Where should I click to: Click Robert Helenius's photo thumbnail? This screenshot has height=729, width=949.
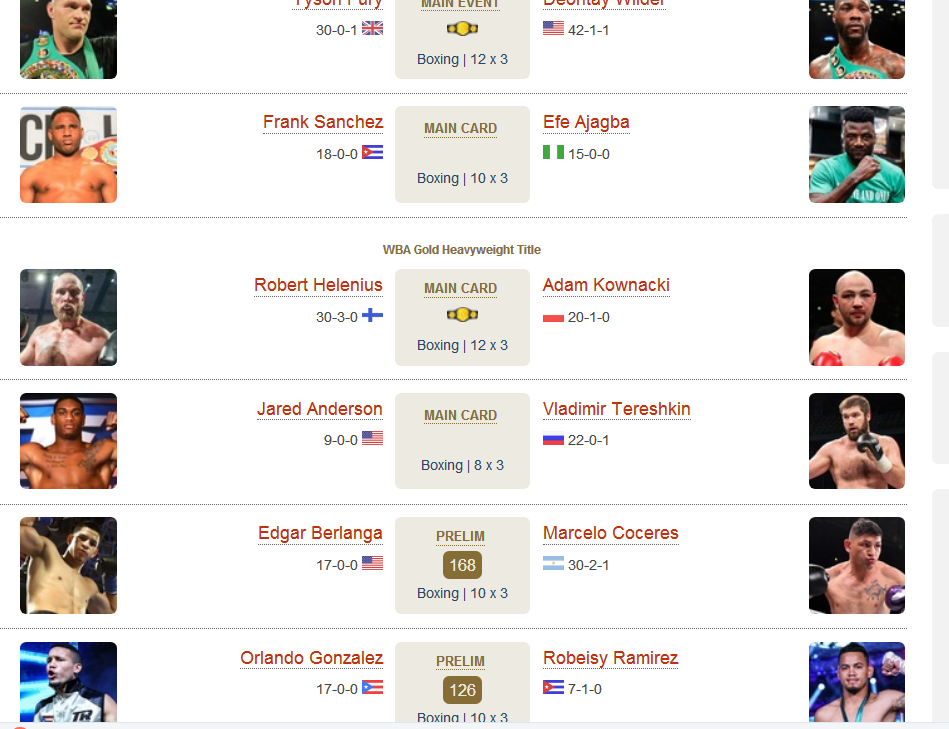68,318
